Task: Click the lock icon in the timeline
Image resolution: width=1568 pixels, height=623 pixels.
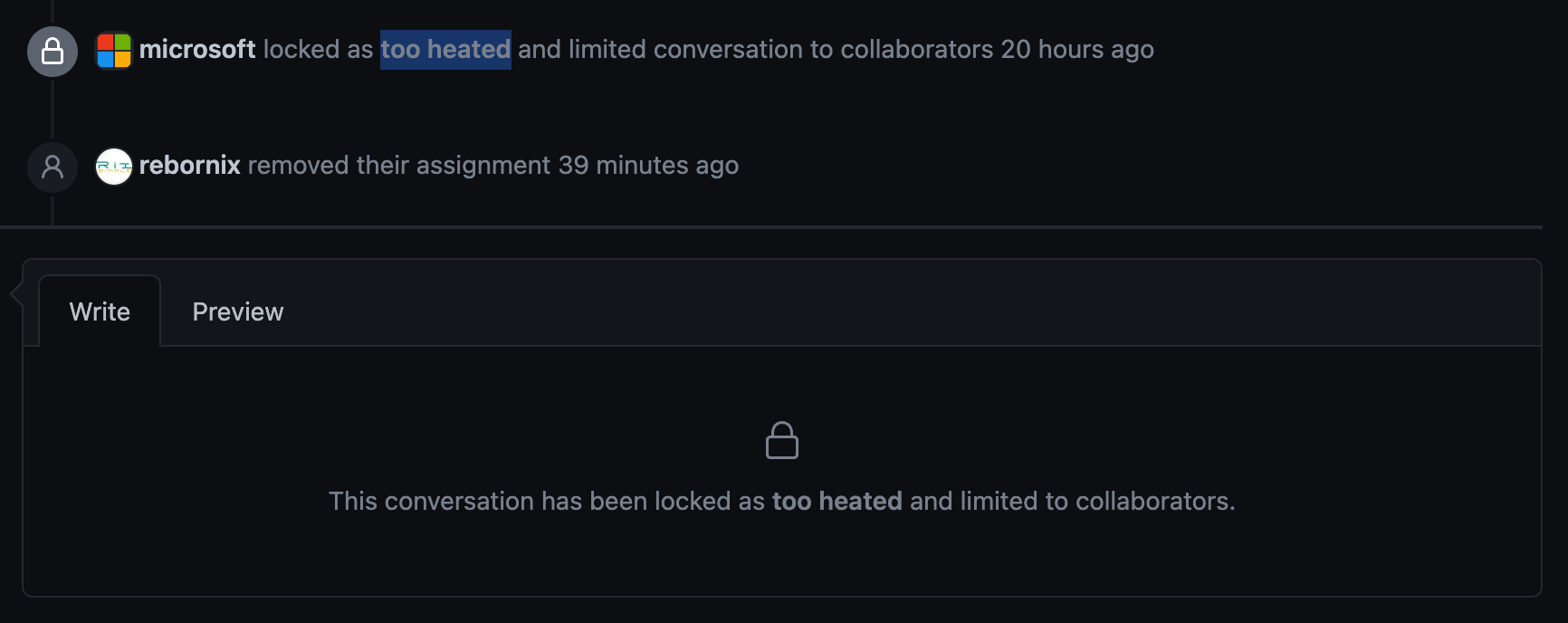Action: tap(53, 51)
